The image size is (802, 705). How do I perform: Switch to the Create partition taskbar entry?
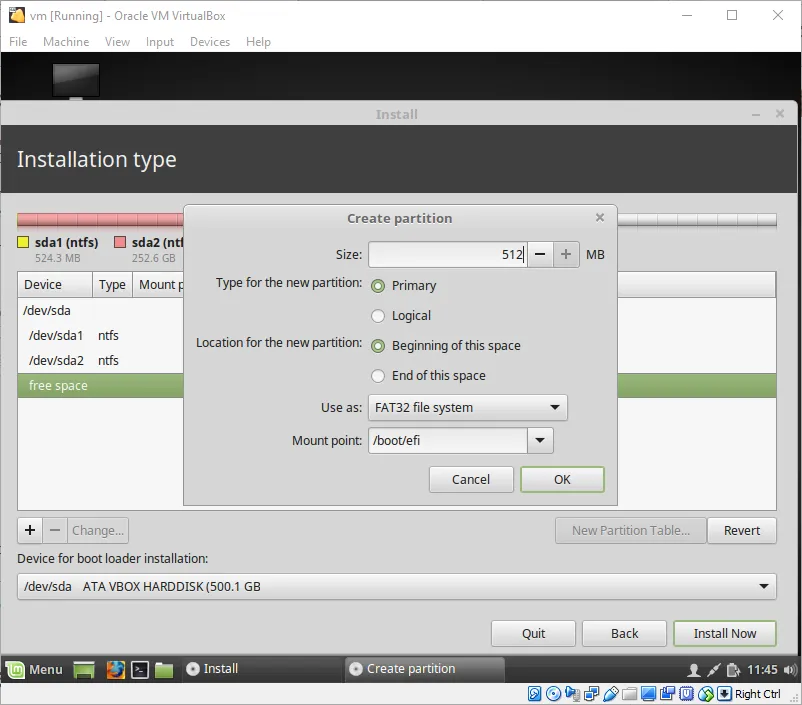425,669
